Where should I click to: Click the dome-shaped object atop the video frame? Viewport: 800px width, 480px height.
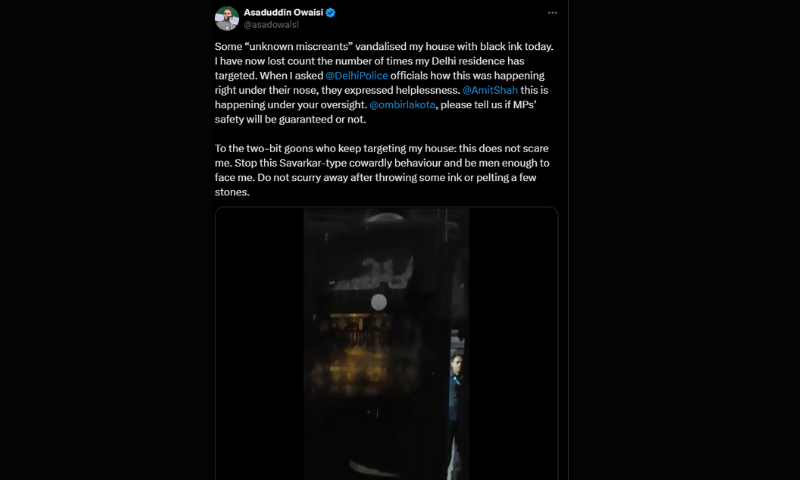[385, 218]
